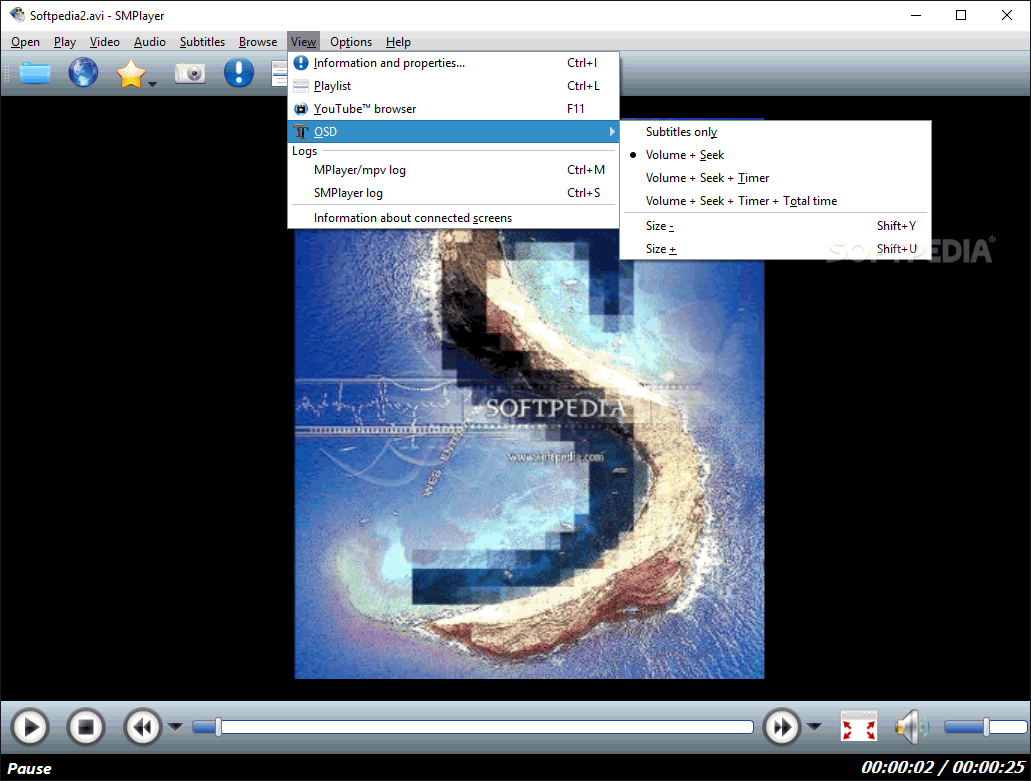Viewport: 1031px width, 781px height.
Task: Launch the YouTube browser entry
Action: pyautogui.click(x=454, y=109)
